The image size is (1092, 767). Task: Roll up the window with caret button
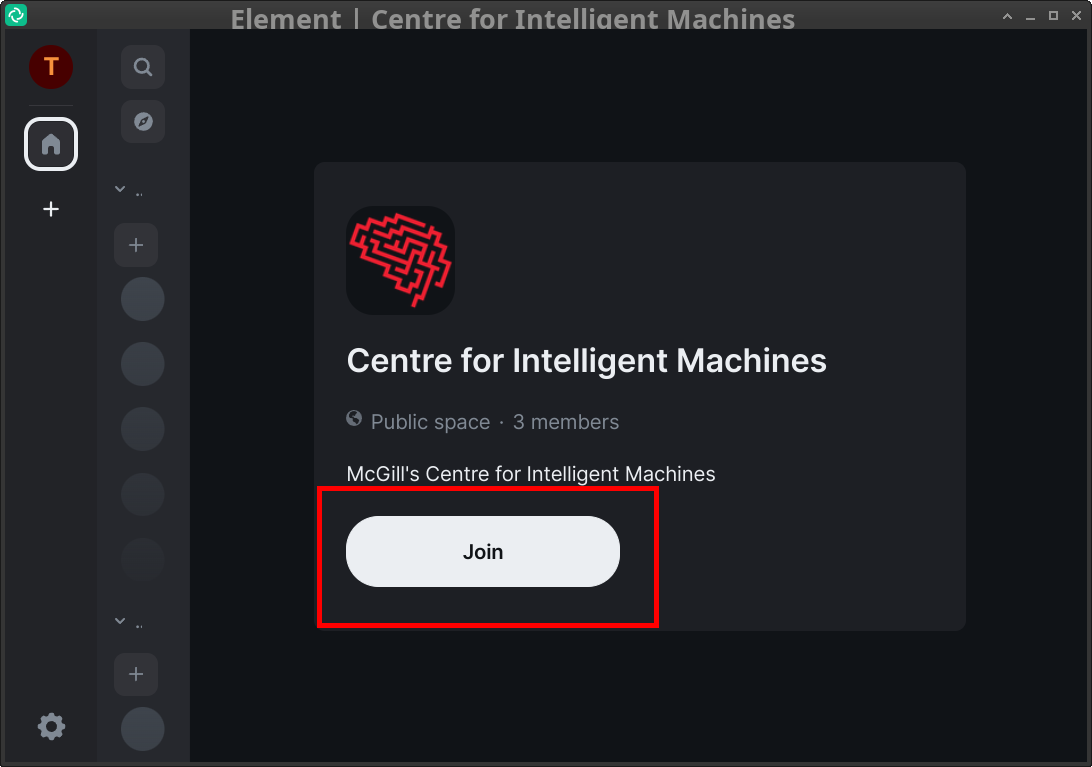(1007, 15)
